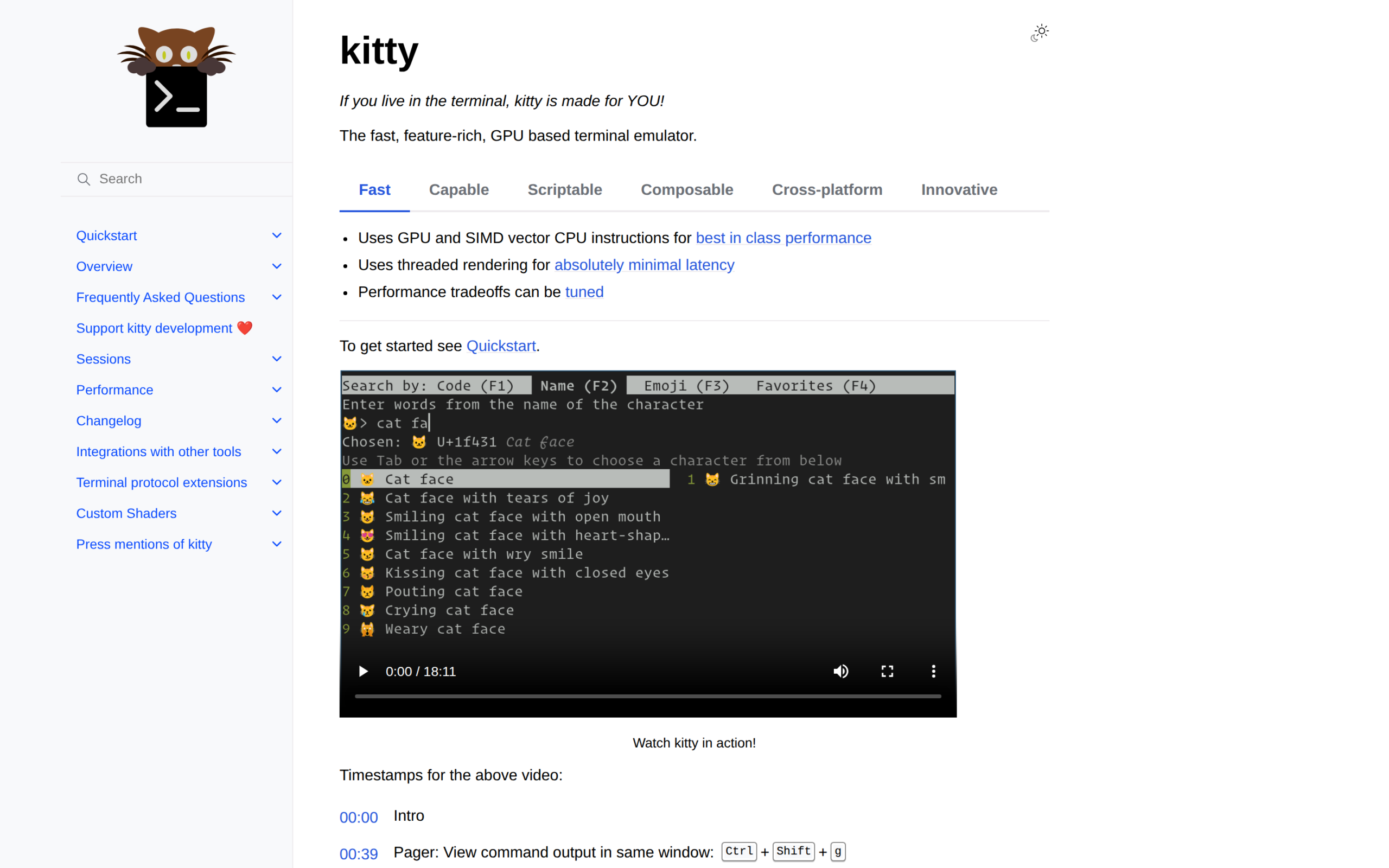Open video more-options menu
This screenshot has height=868, width=1389.
tap(933, 671)
